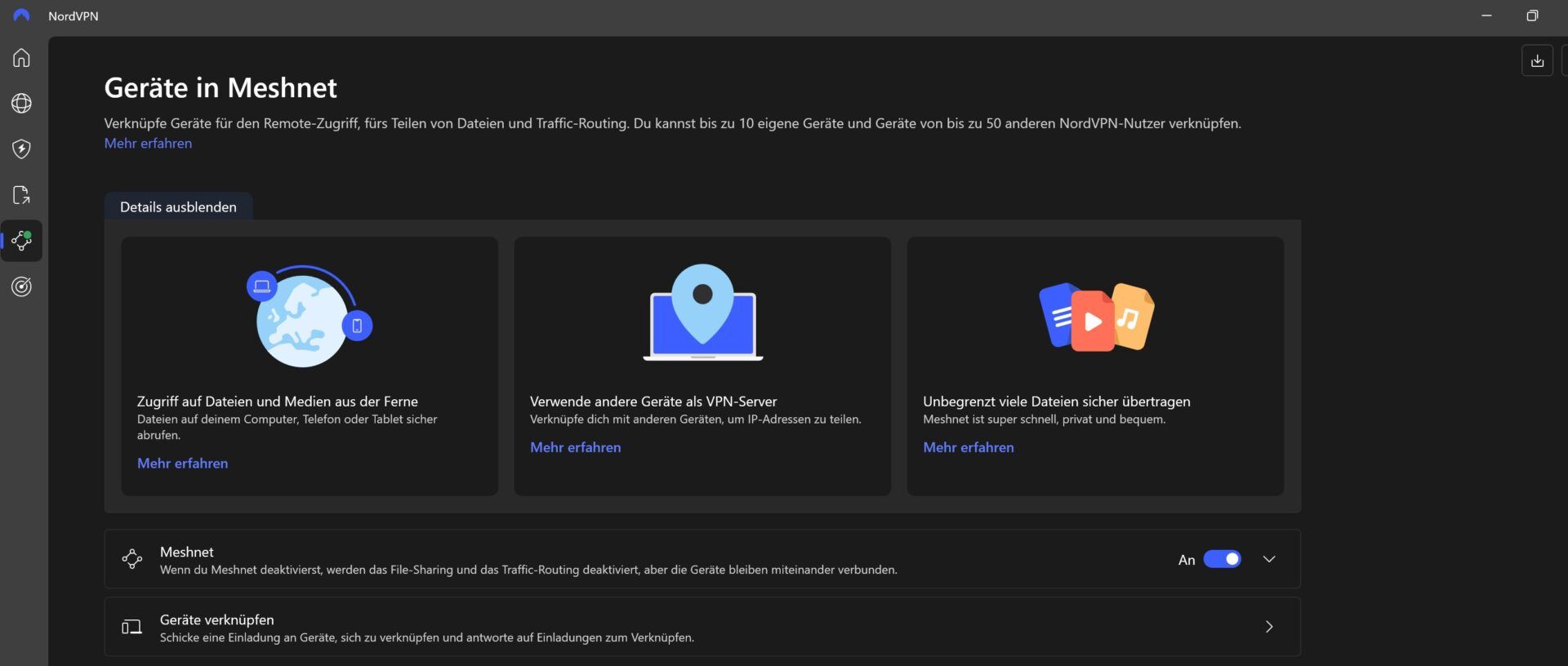The image size is (1568, 666).
Task: Select the Meshnet sidebar icon
Action: pos(21,241)
